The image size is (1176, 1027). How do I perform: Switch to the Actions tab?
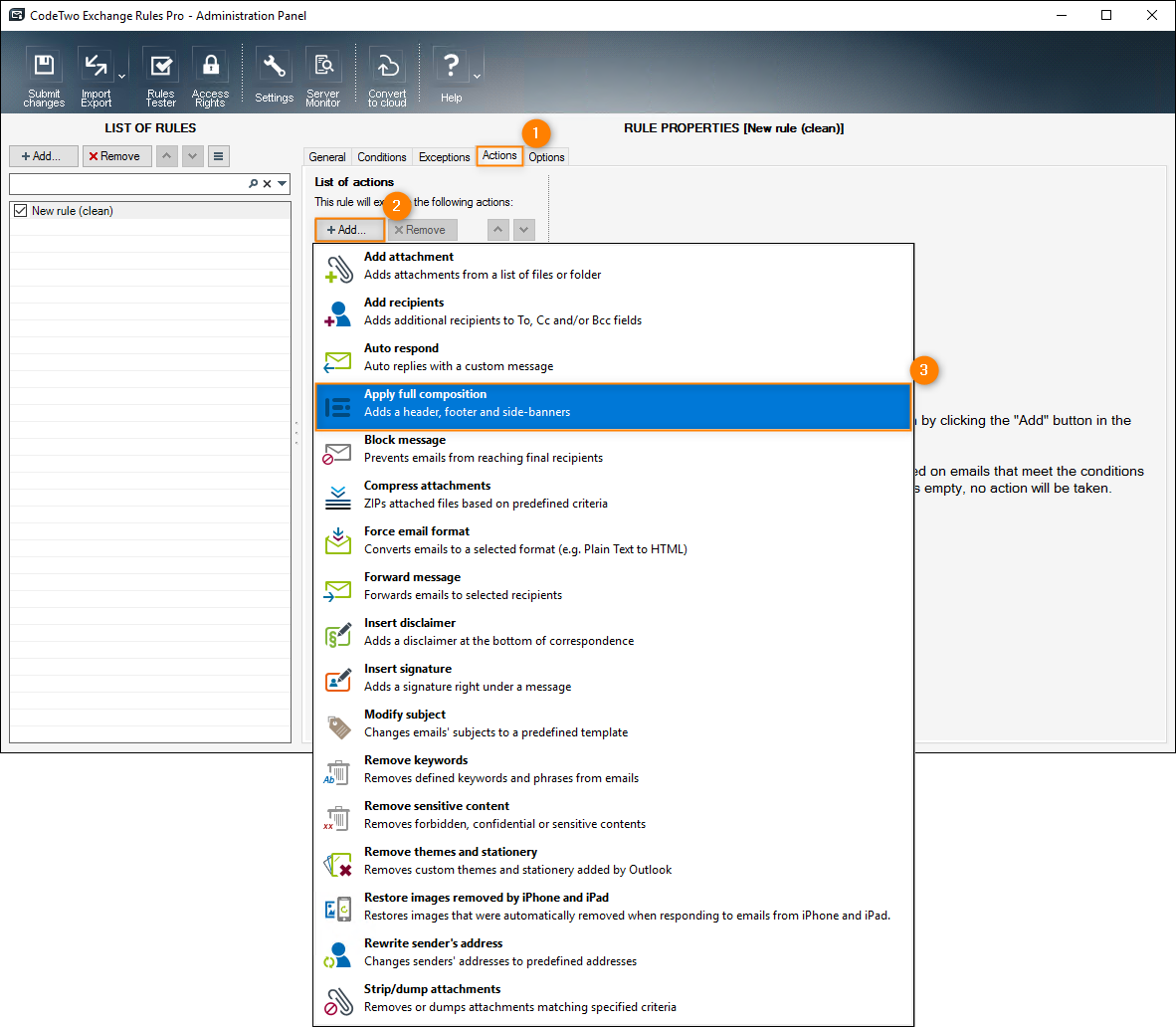point(499,155)
